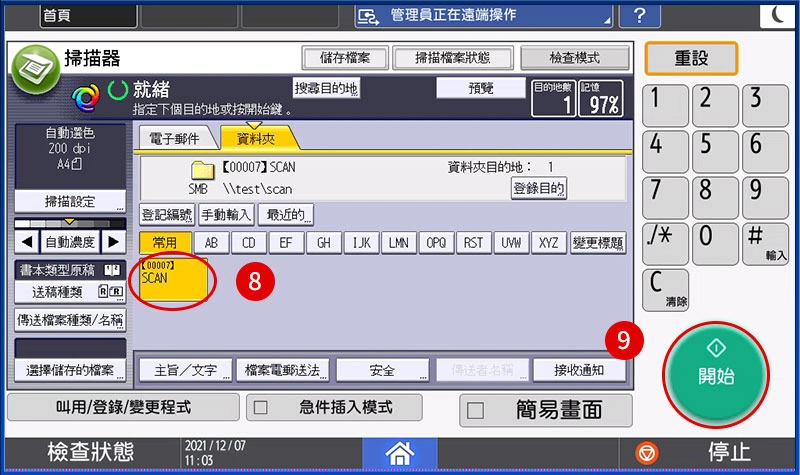Screen dimensions: 800x475
Task: Tap the green scanner application icon
Action: click(x=36, y=69)
